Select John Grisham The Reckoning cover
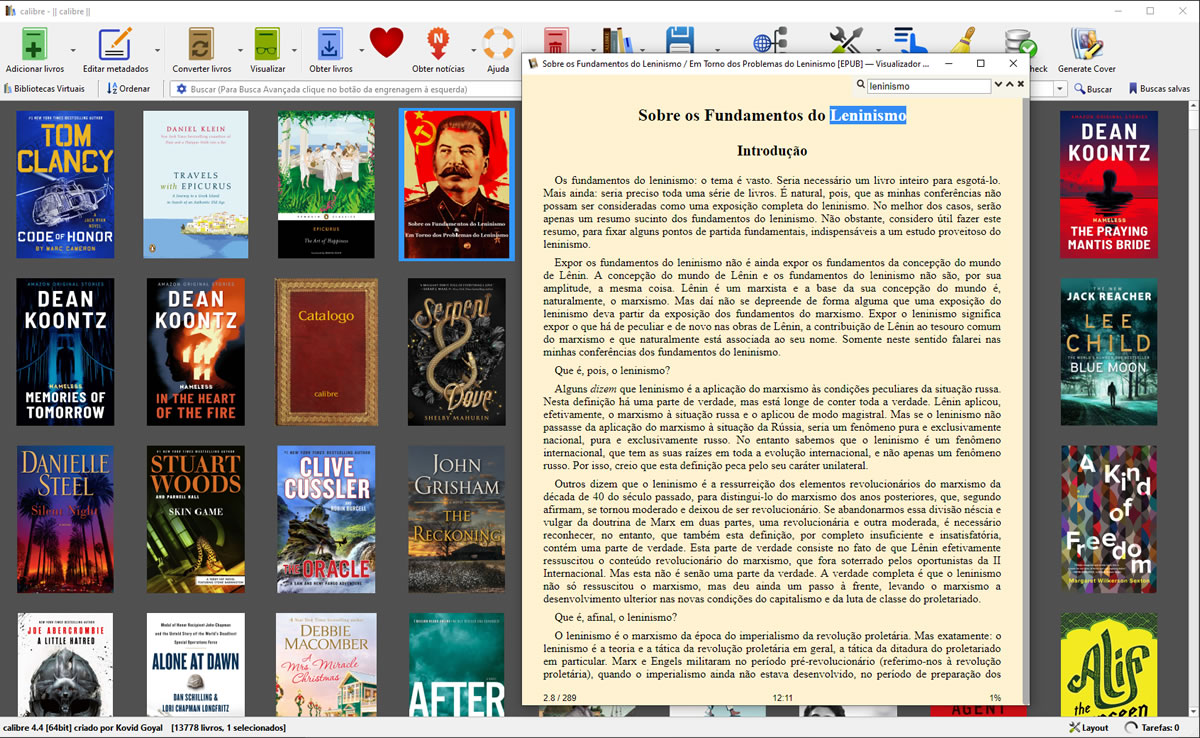 click(x=457, y=520)
